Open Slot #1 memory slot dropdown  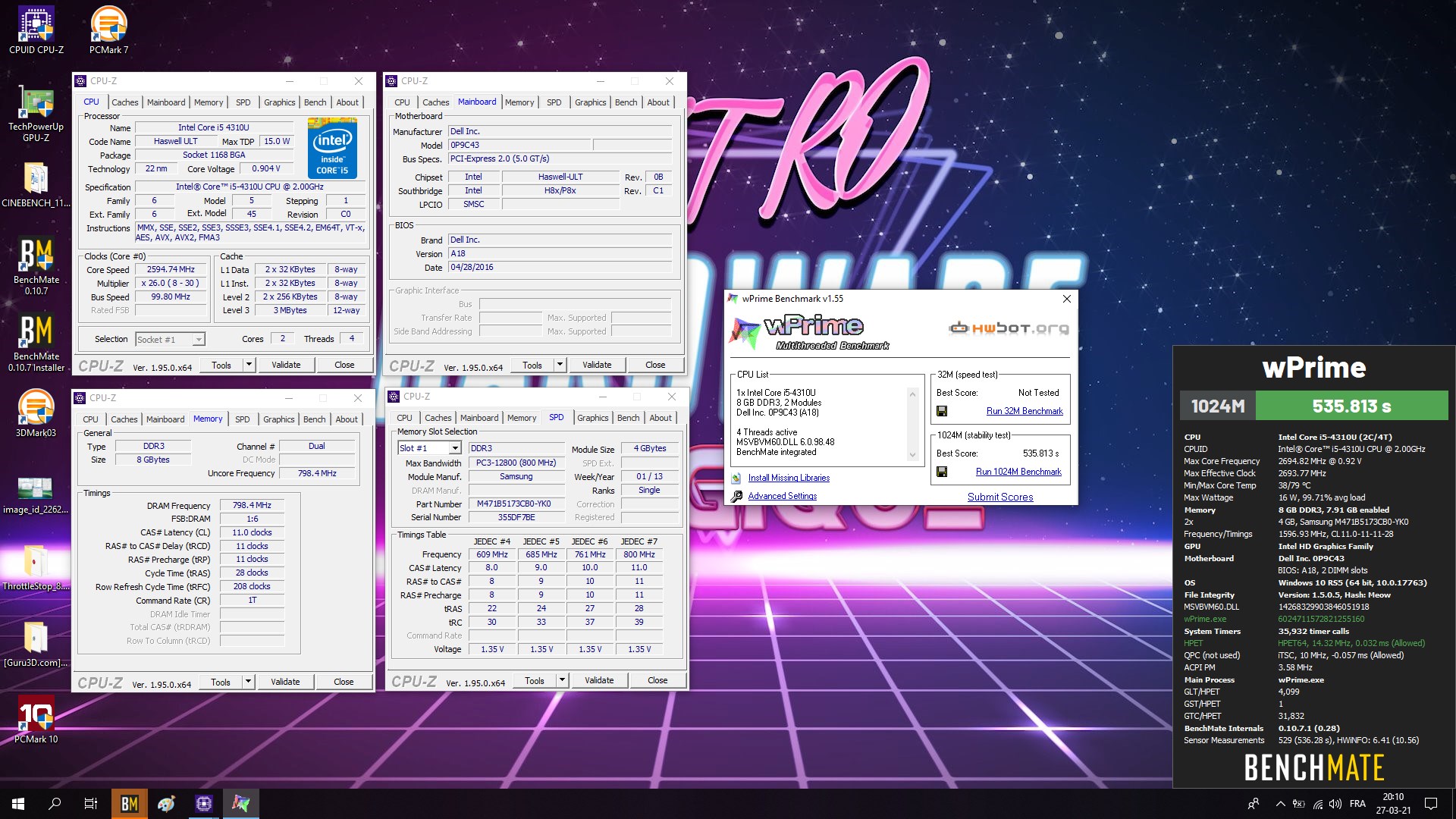point(455,448)
